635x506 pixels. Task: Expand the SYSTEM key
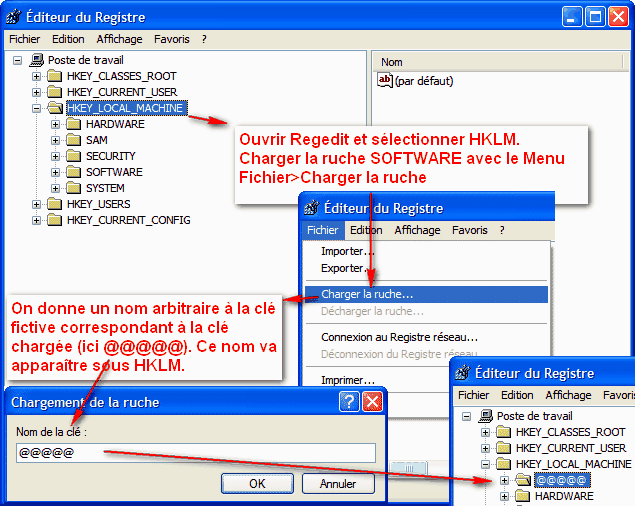55,188
